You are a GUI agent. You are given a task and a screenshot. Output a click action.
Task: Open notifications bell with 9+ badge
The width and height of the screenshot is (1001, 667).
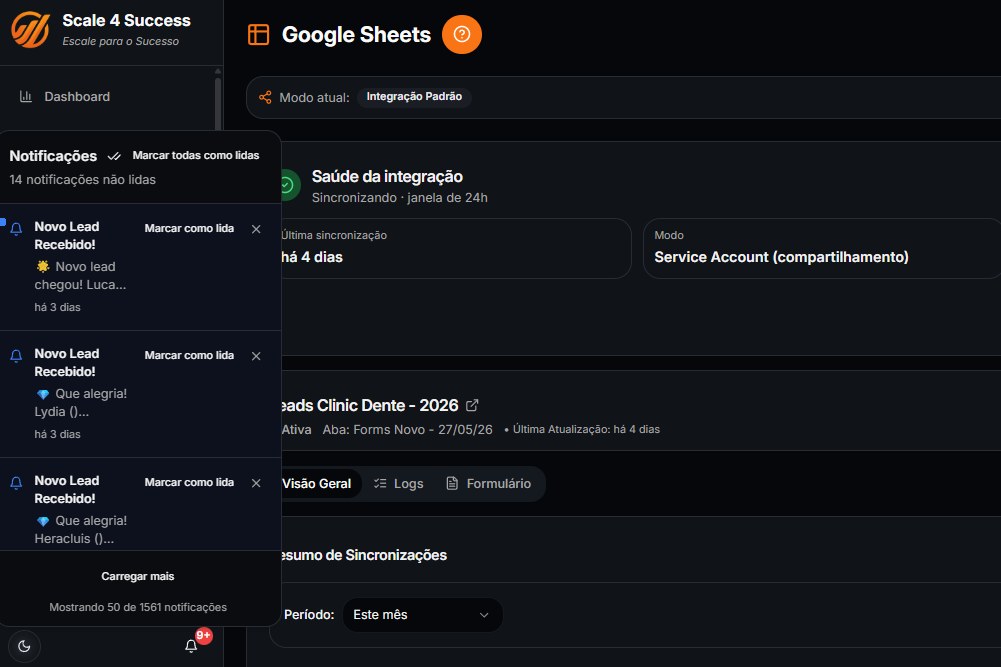(x=191, y=646)
